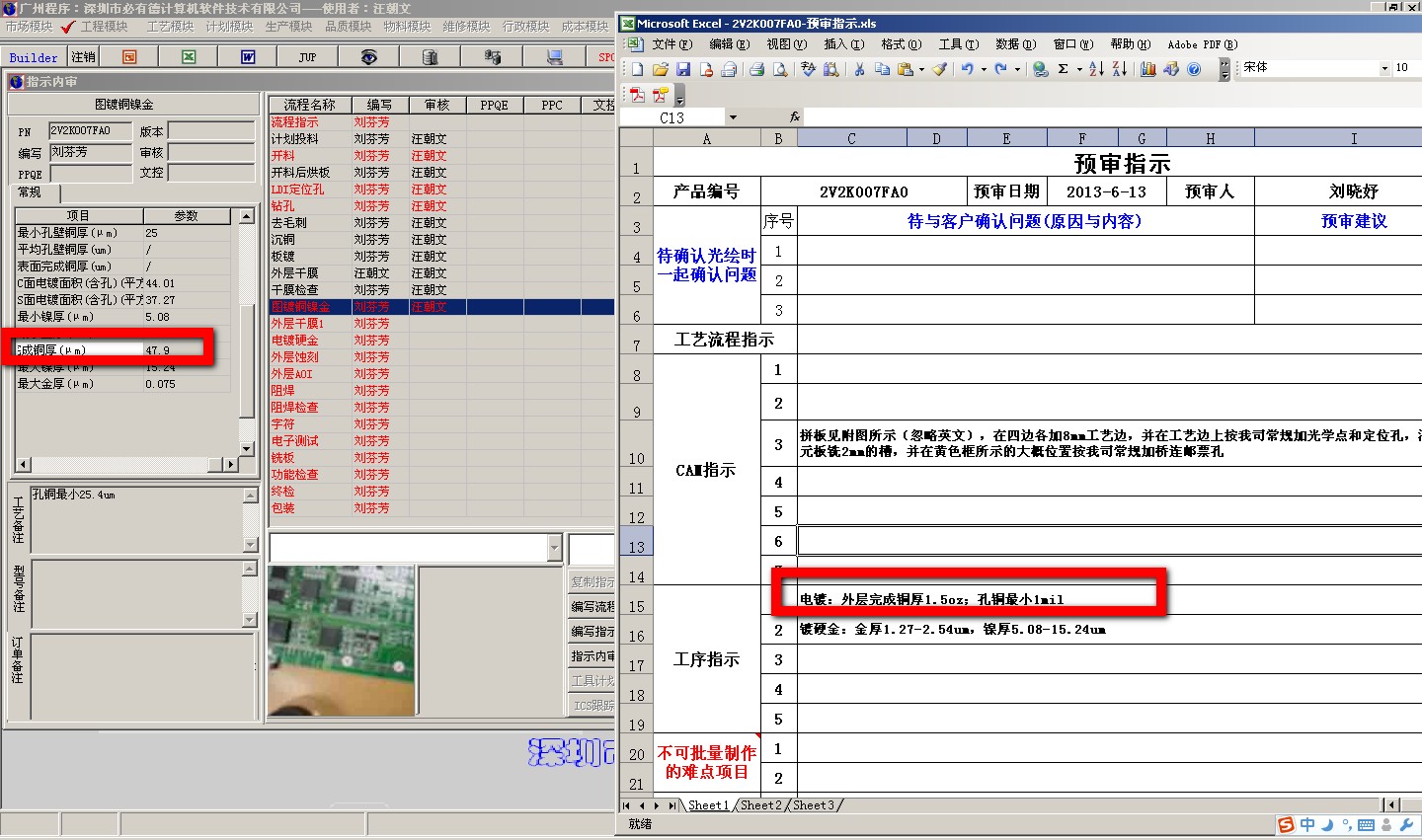The width and height of the screenshot is (1422, 840).
Task: Click the PN field showing 2V2K007FA0
Action: click(90, 130)
